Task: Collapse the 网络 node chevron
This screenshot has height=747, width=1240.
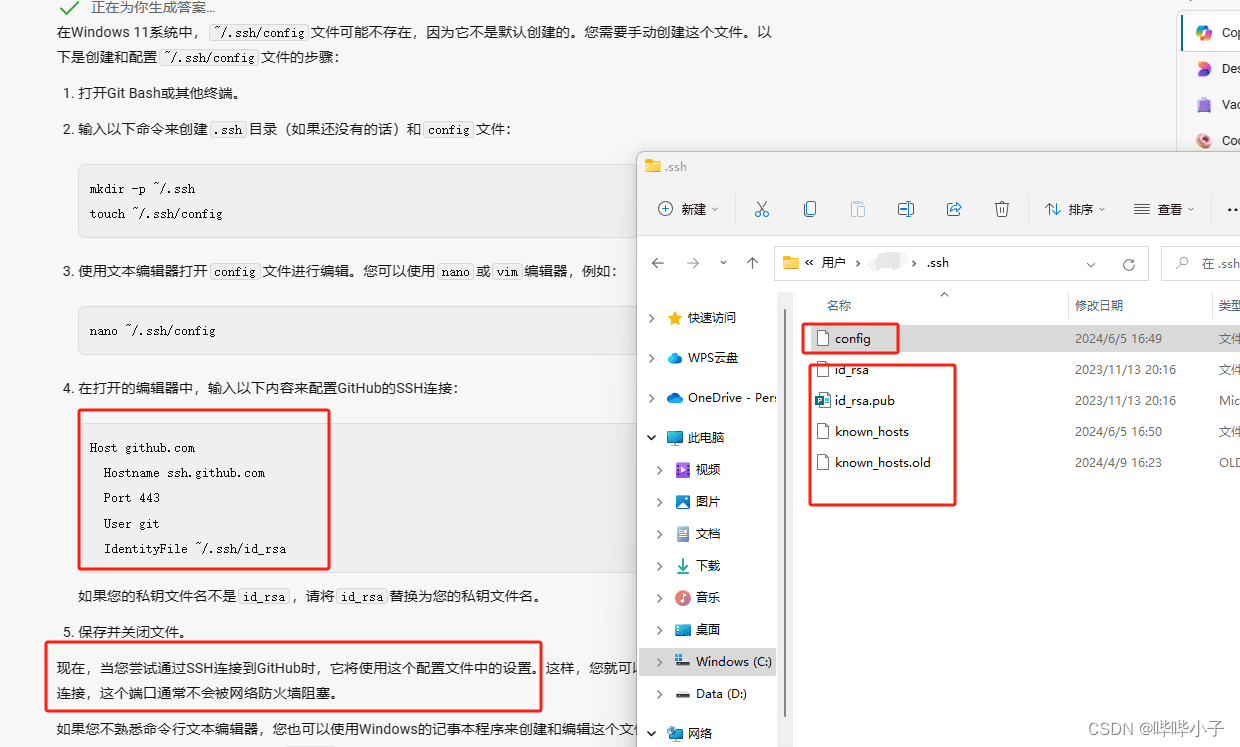Action: tap(652, 734)
